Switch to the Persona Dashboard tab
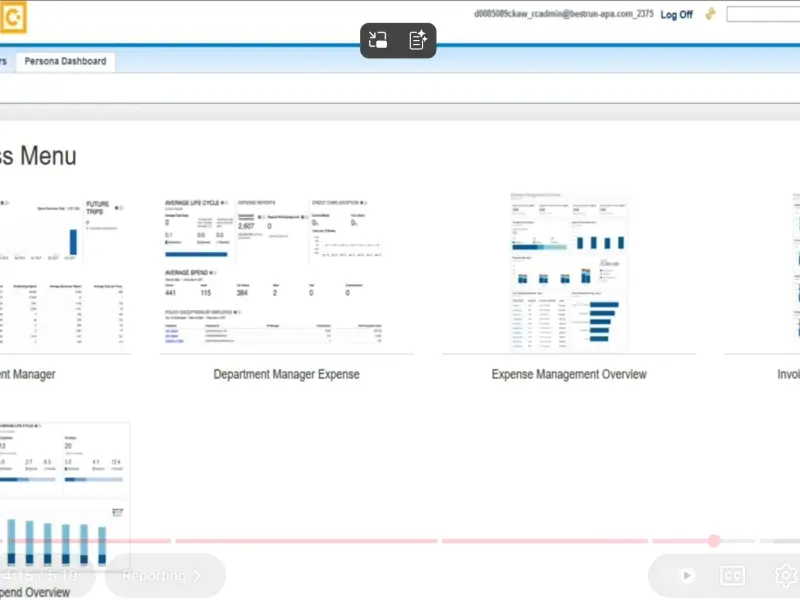The height and width of the screenshot is (600, 800). [x=66, y=61]
